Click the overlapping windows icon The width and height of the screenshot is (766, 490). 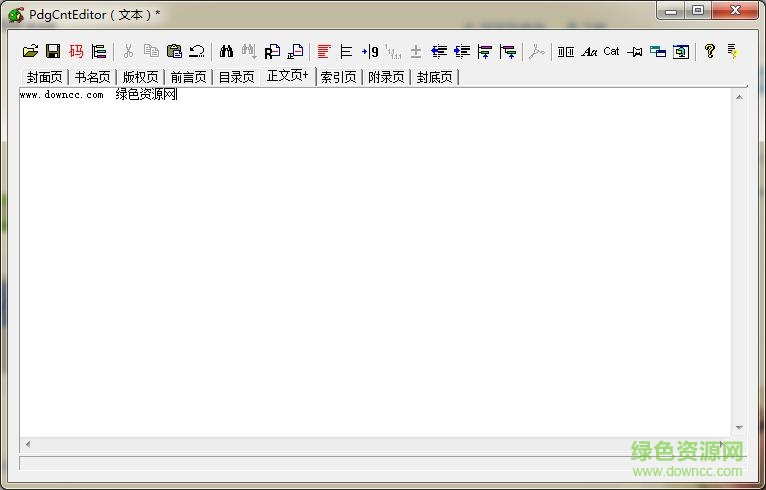(658, 51)
